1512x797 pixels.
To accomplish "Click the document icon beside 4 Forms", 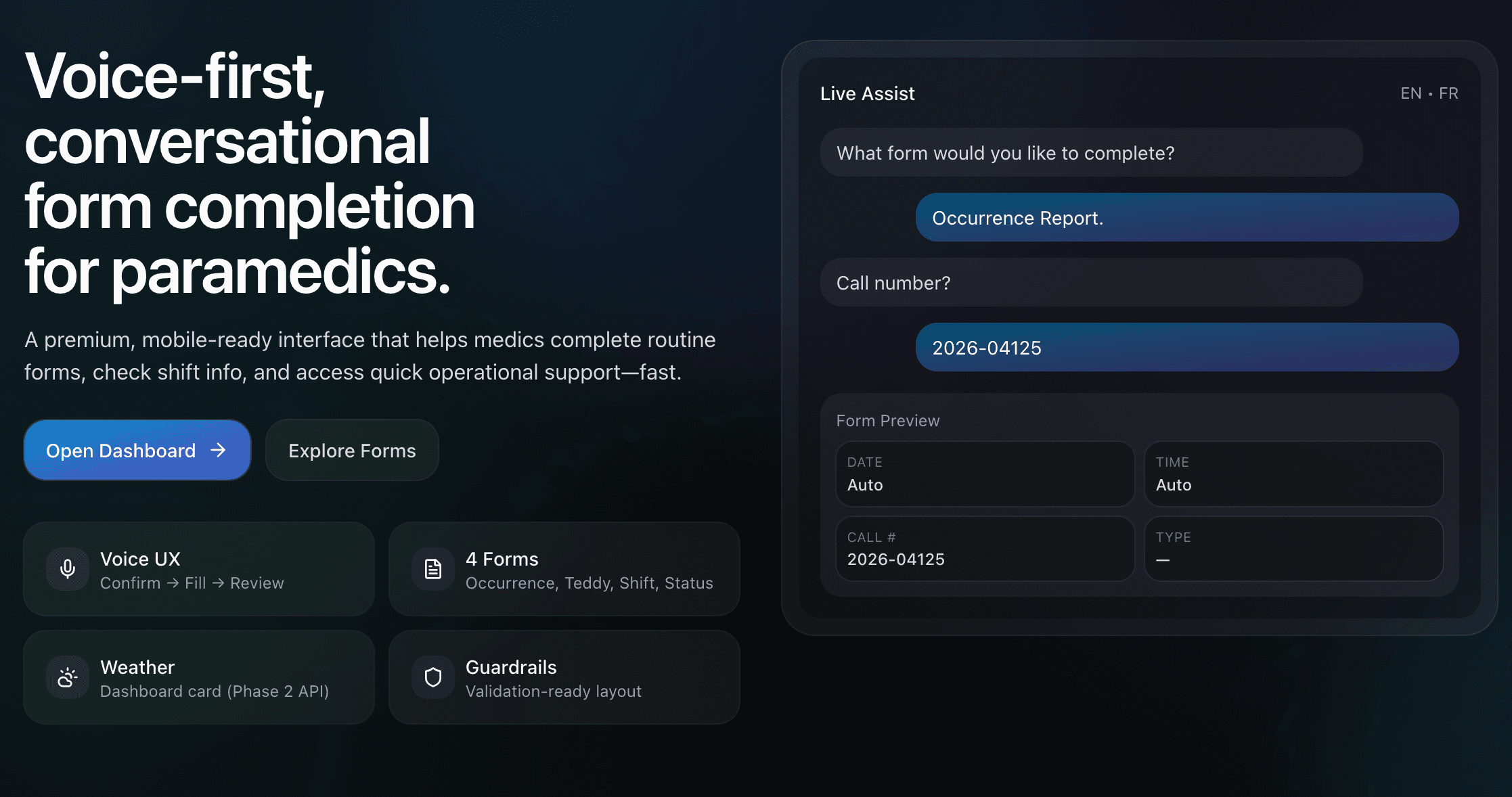I will coord(433,569).
